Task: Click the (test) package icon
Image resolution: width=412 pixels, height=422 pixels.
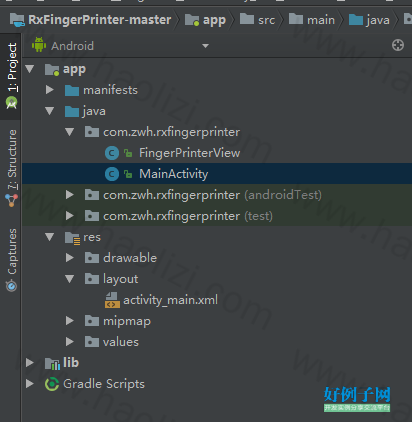Action: [92, 216]
